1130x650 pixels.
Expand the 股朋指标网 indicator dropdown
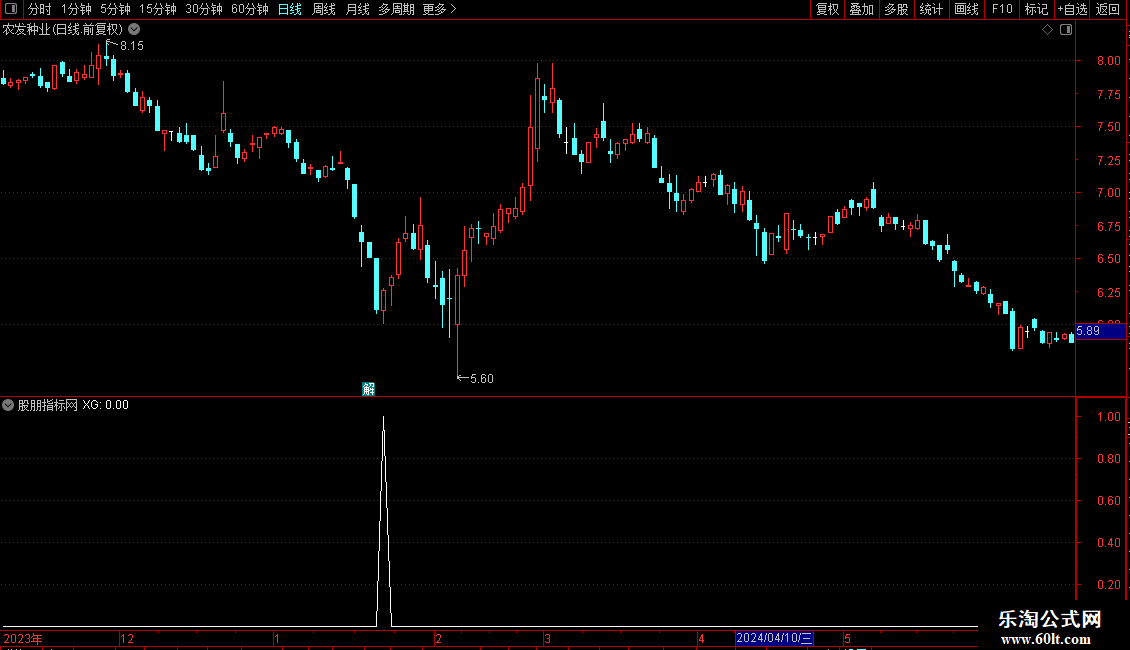pyautogui.click(x=8, y=405)
